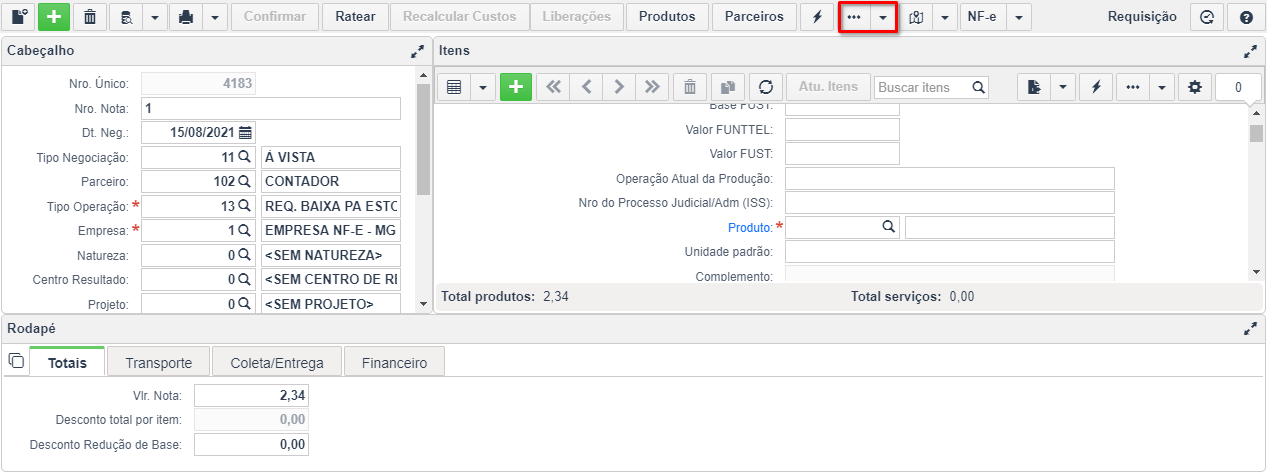Screen dimensions: 1267x474
Task: Search Produto with its magnifier icon
Action: pos(889,227)
